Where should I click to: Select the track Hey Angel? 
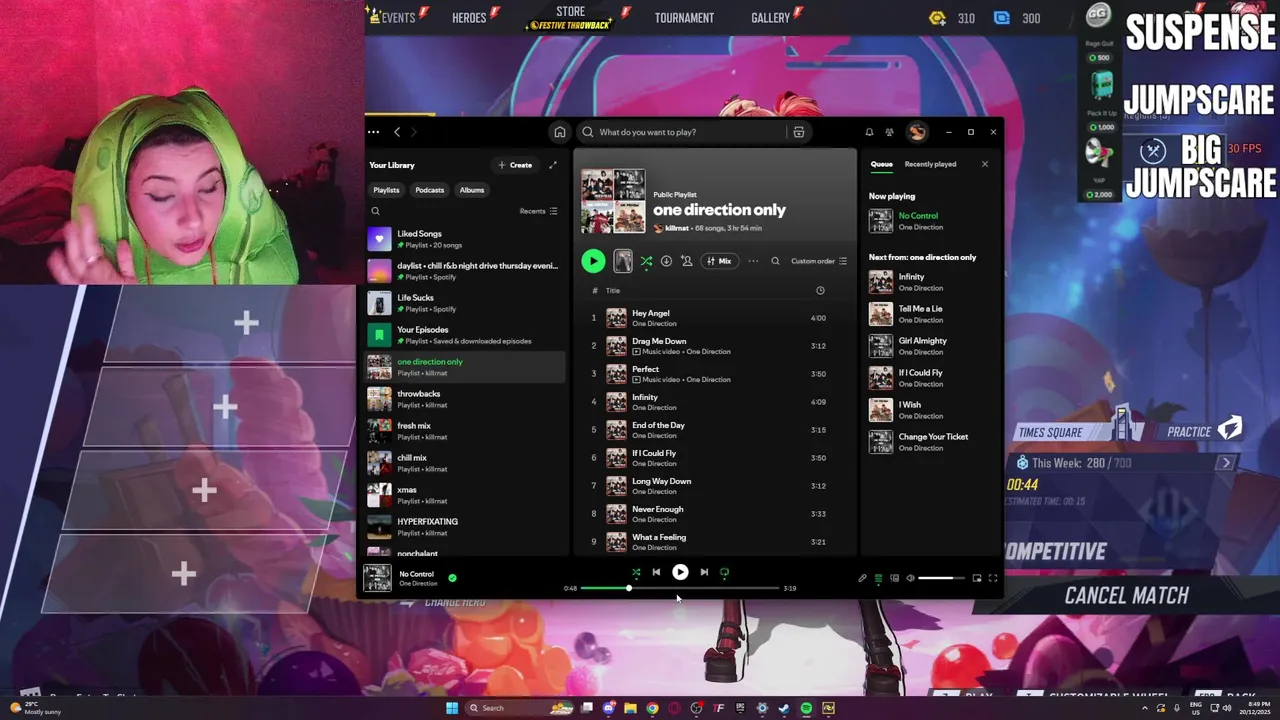tap(715, 318)
